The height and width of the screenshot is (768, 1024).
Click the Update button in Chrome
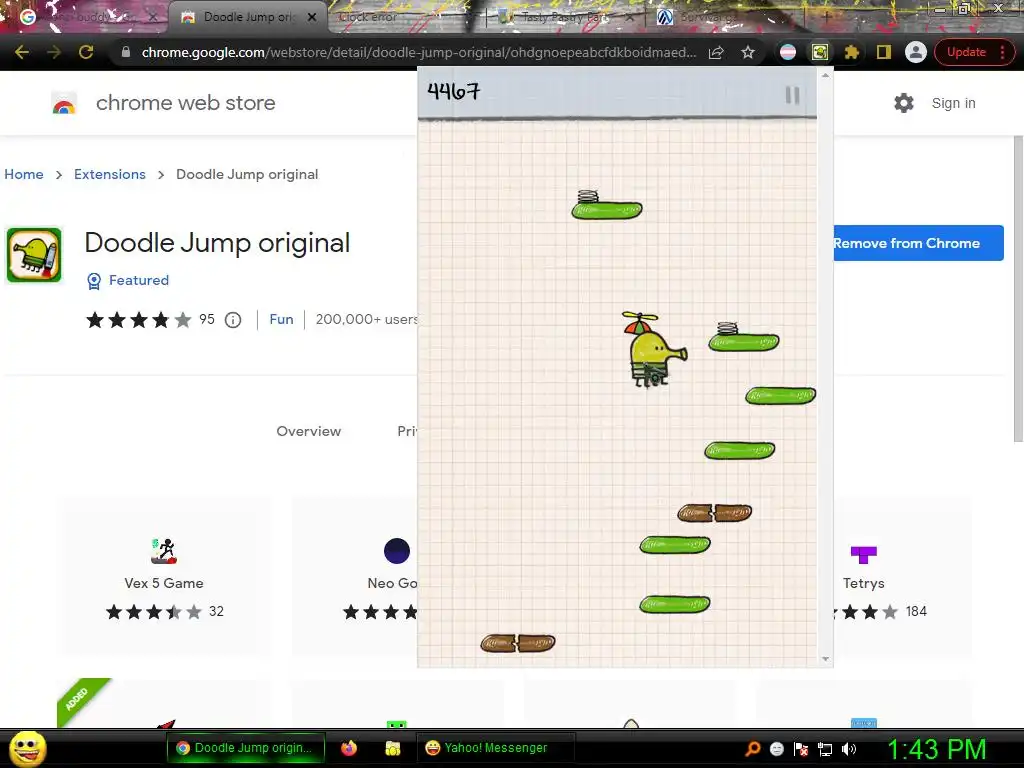[966, 52]
